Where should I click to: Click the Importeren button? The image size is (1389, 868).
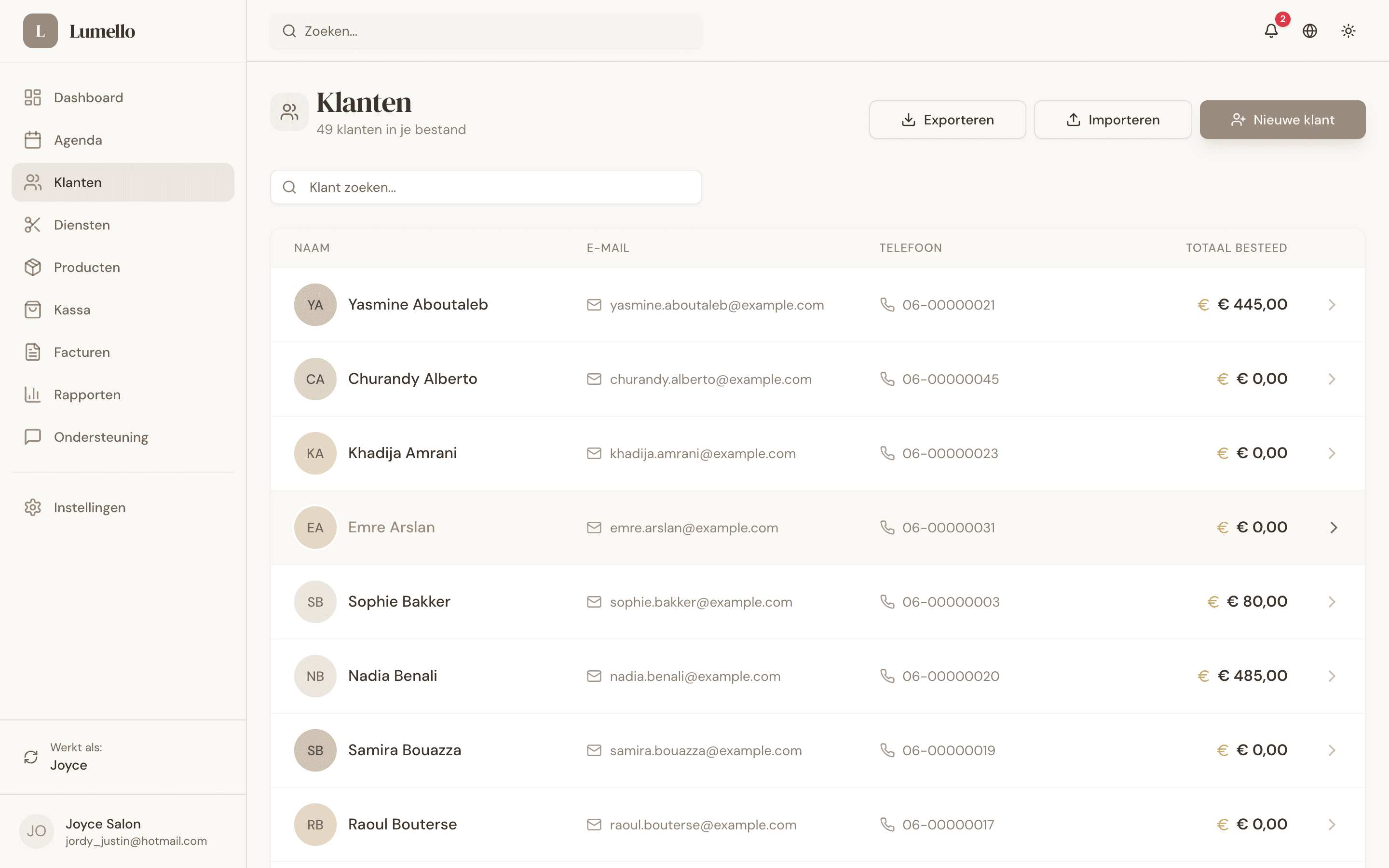click(1112, 120)
